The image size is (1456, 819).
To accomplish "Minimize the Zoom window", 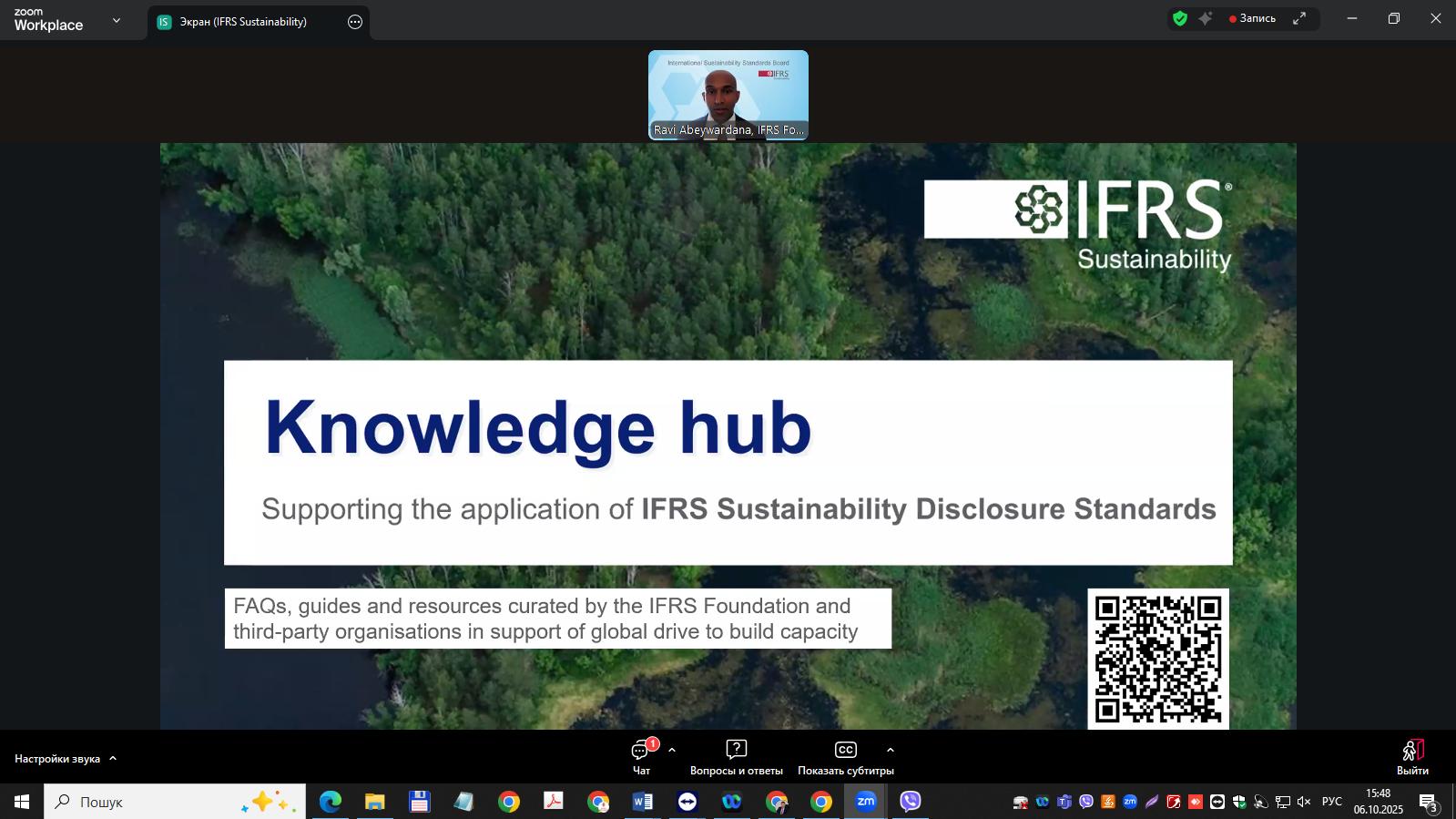I will tap(1352, 18).
